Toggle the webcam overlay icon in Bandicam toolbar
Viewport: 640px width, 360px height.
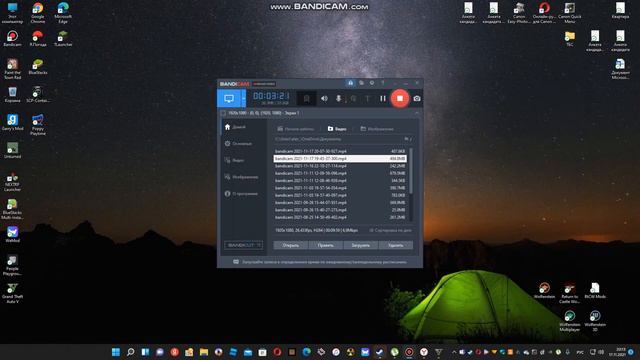click(353, 98)
